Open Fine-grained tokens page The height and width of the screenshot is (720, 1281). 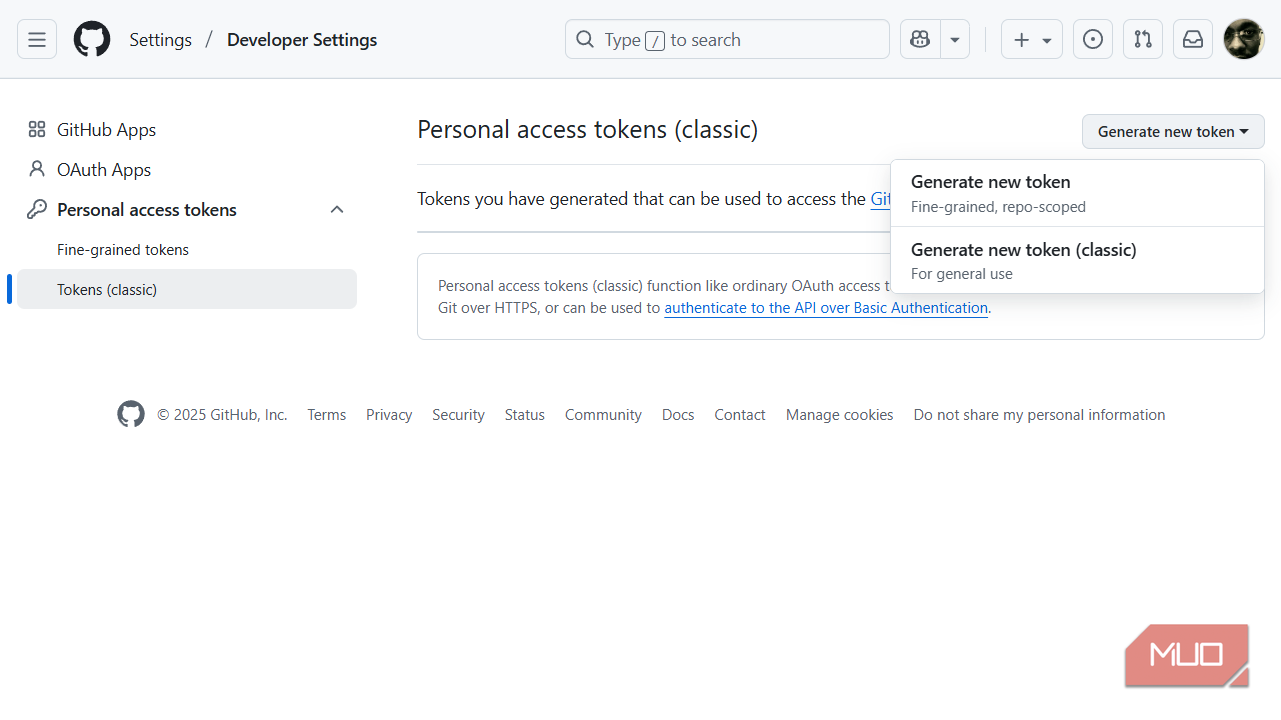pyautogui.click(x=187, y=250)
